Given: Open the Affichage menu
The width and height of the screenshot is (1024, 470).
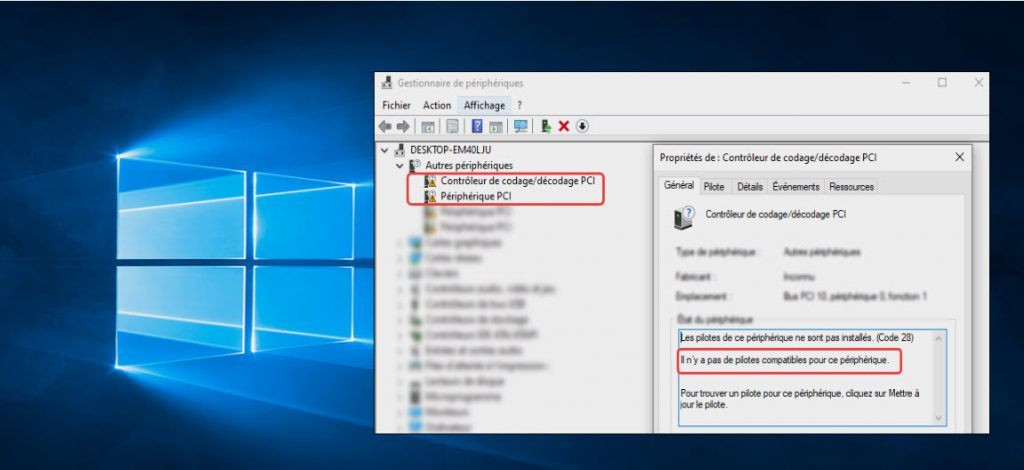Looking at the screenshot, I should 484,105.
